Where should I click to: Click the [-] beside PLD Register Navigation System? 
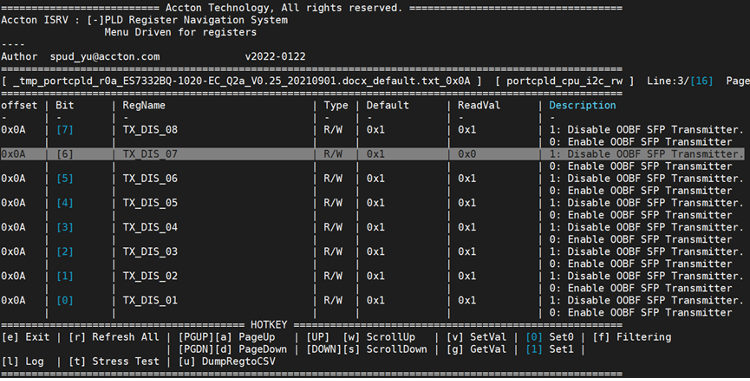(x=96, y=20)
